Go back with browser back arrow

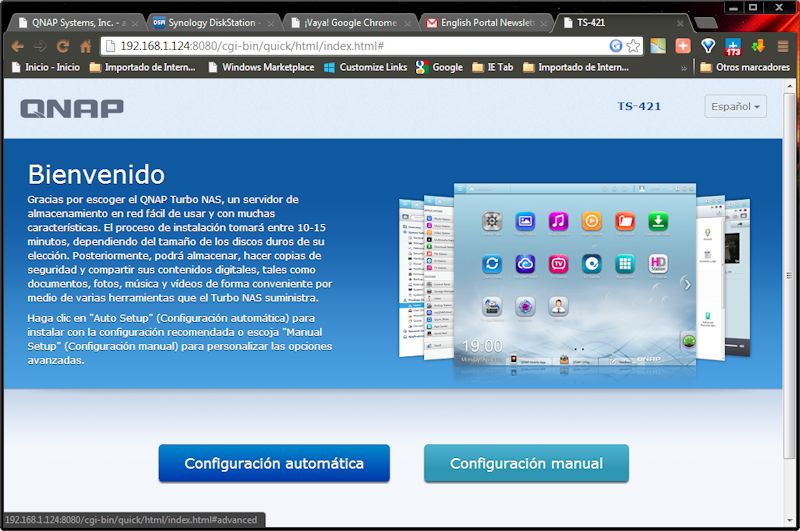17,46
